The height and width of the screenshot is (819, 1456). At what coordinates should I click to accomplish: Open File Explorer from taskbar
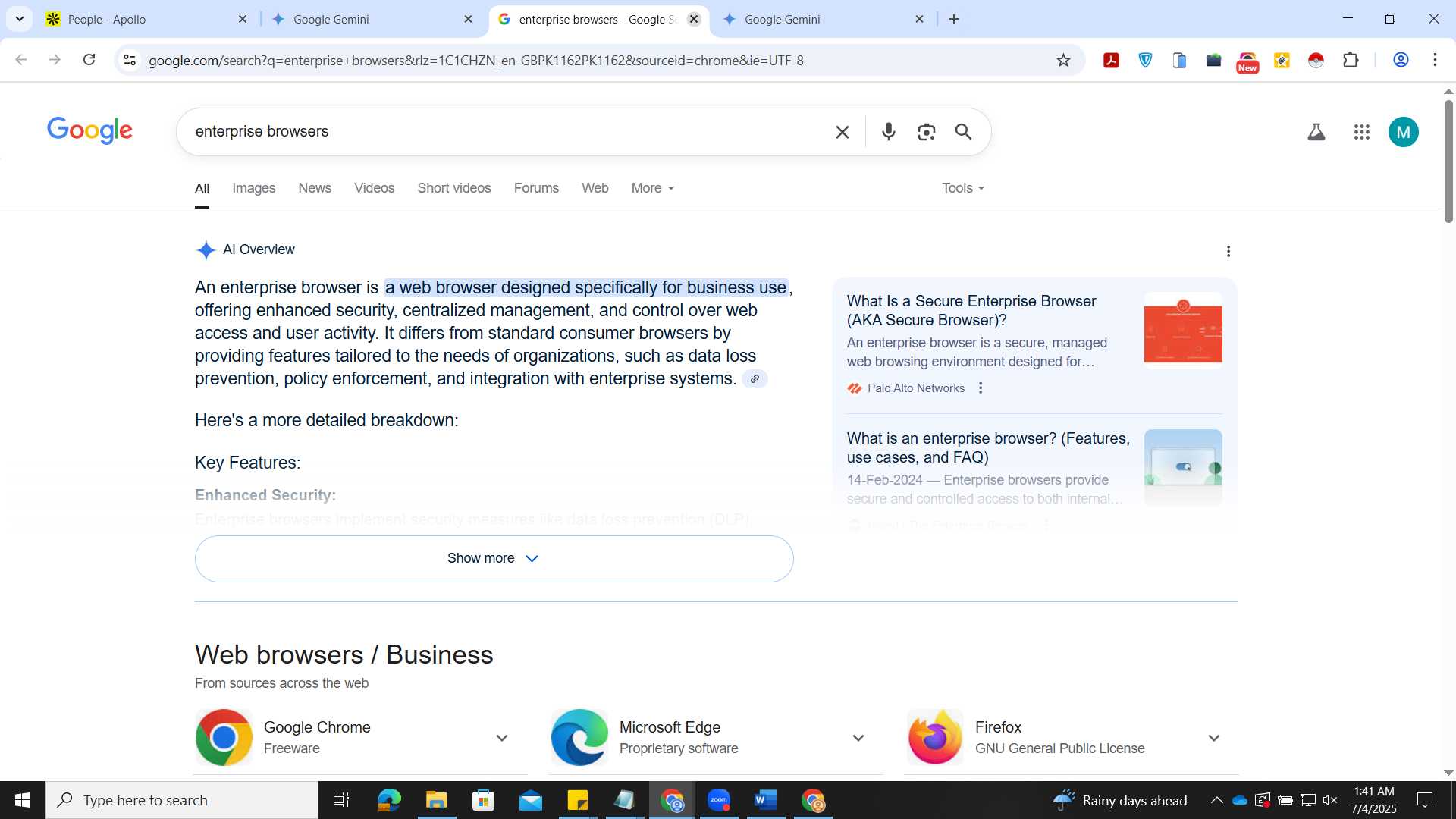click(436, 800)
